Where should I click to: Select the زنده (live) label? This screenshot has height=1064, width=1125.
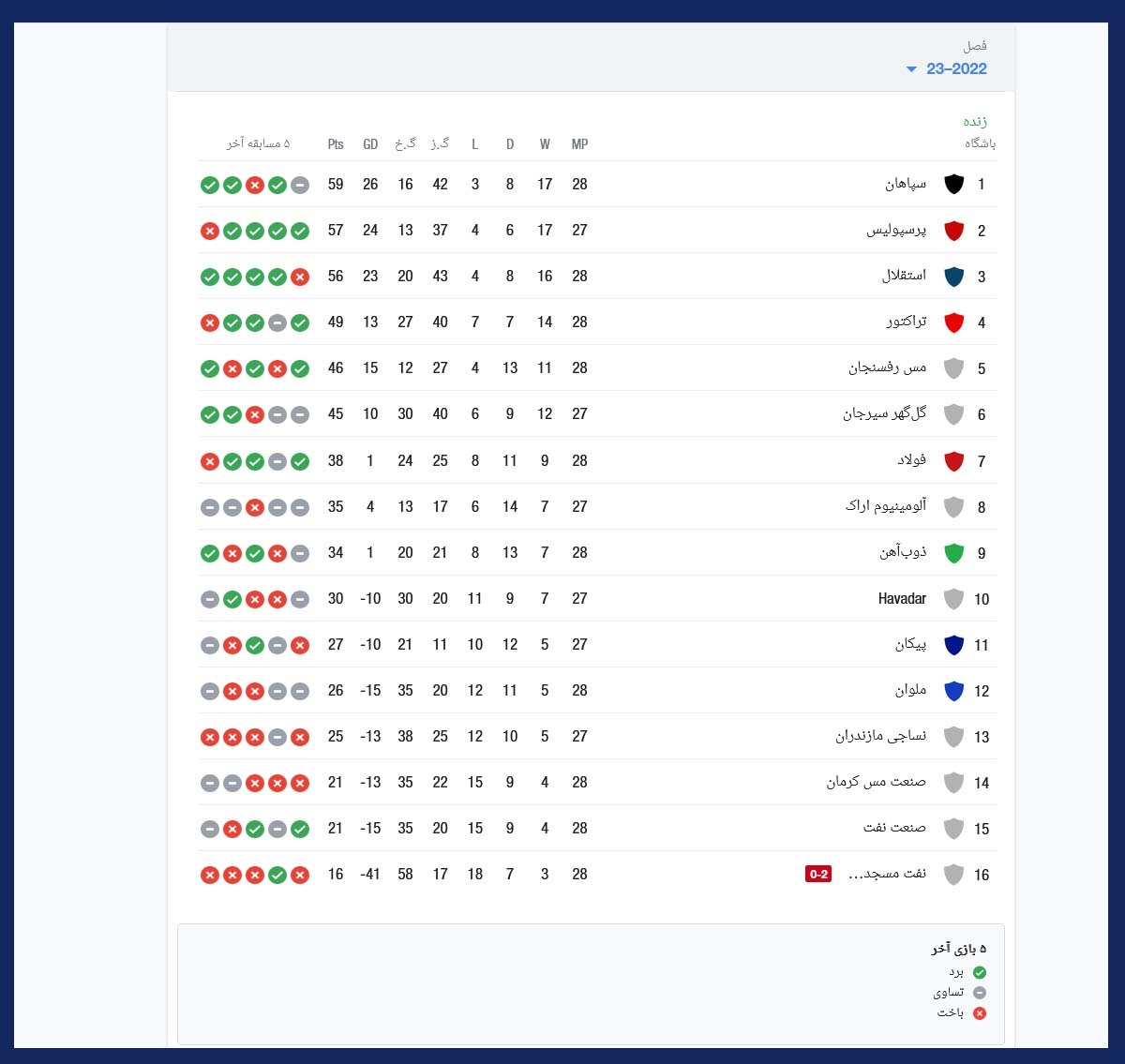pos(977,120)
